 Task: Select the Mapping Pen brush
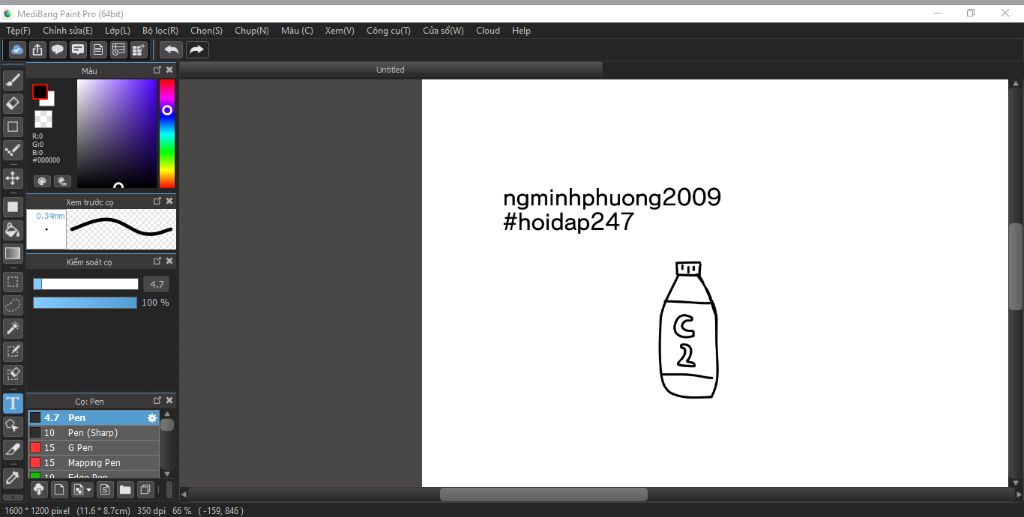tap(93, 463)
